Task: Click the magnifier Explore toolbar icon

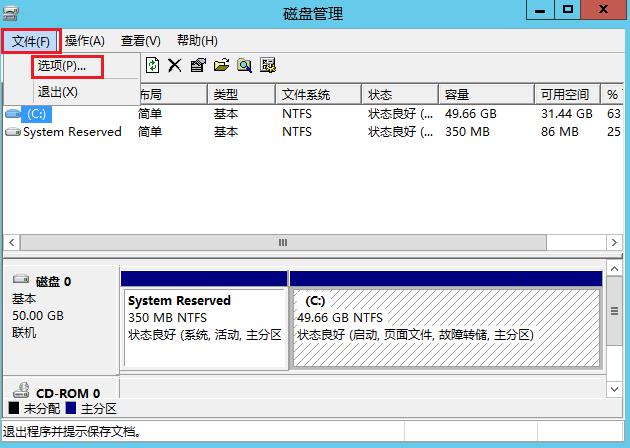Action: [x=245, y=65]
